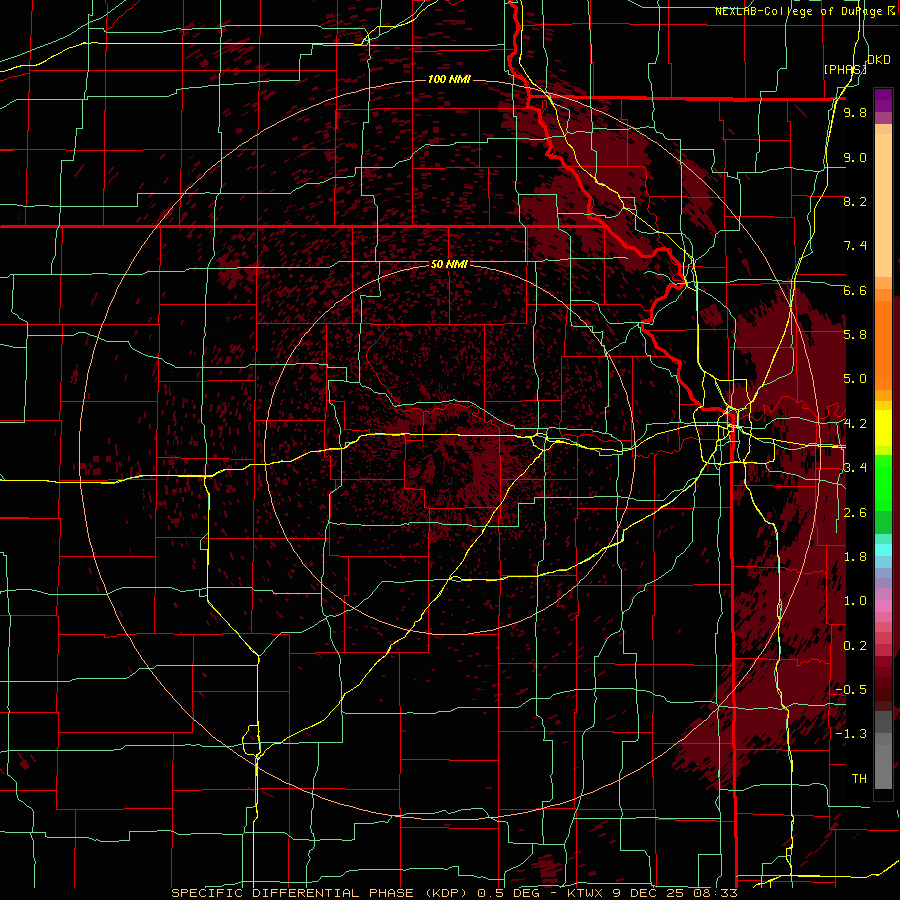This screenshot has height=900, width=900.
Task: Click the orange segment of the color bar
Action: [883, 344]
